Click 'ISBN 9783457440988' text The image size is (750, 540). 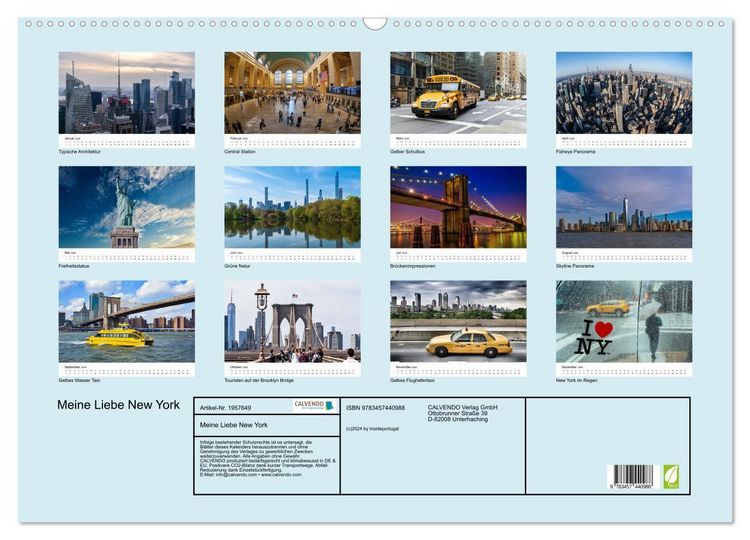pos(375,408)
